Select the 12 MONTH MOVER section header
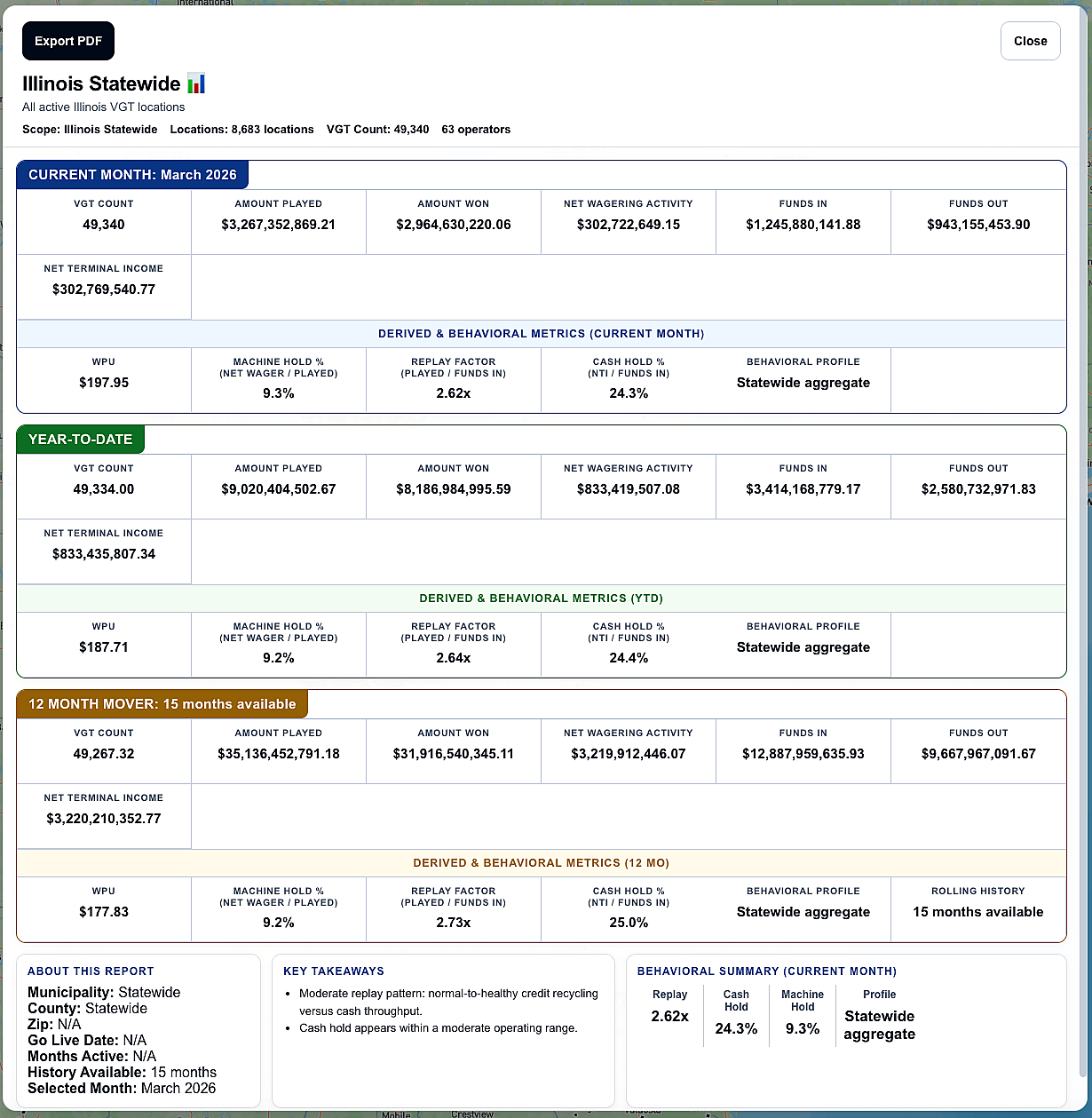 [162, 703]
